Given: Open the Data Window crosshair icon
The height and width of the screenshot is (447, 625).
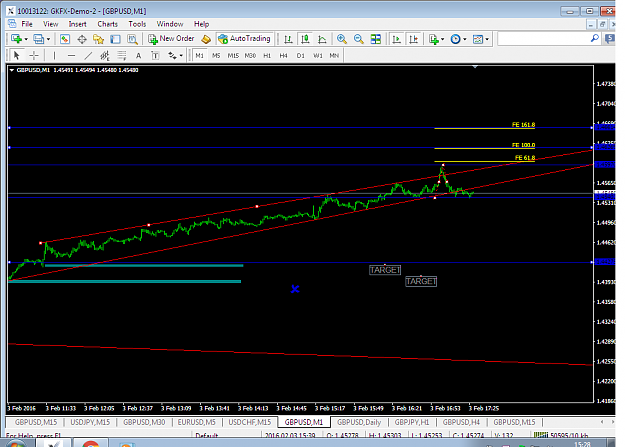Looking at the screenshot, I should click(82, 39).
